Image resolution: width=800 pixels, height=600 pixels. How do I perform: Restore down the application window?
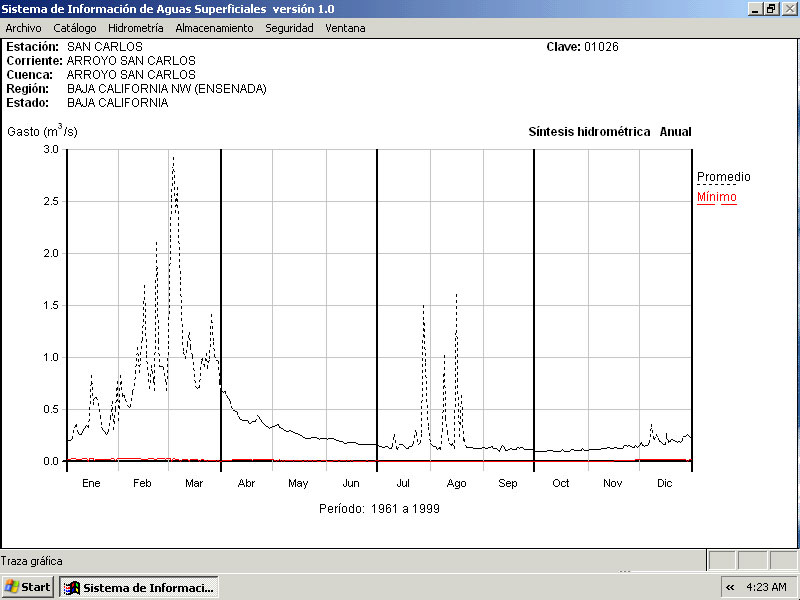[771, 8]
